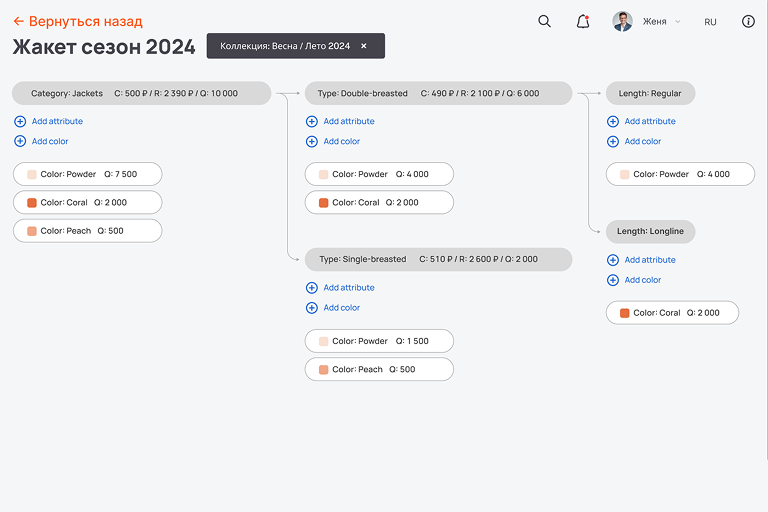Click Peach color swatch under Single-breasted
Screen dimensions: 768x512
point(324,369)
